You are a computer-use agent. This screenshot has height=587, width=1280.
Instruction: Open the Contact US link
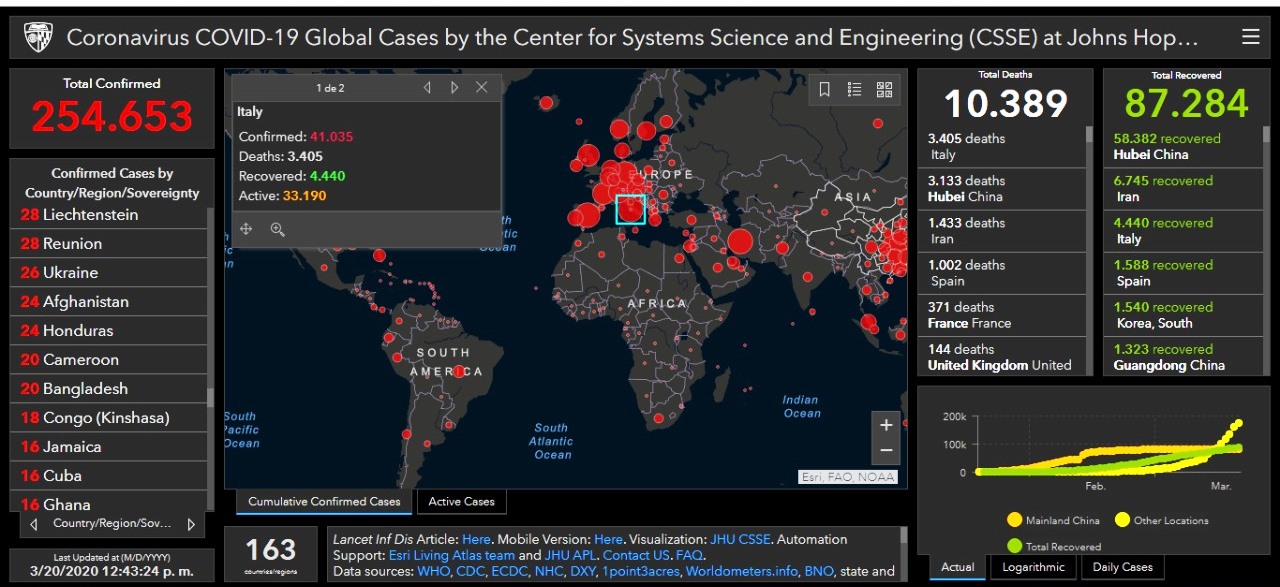636,555
